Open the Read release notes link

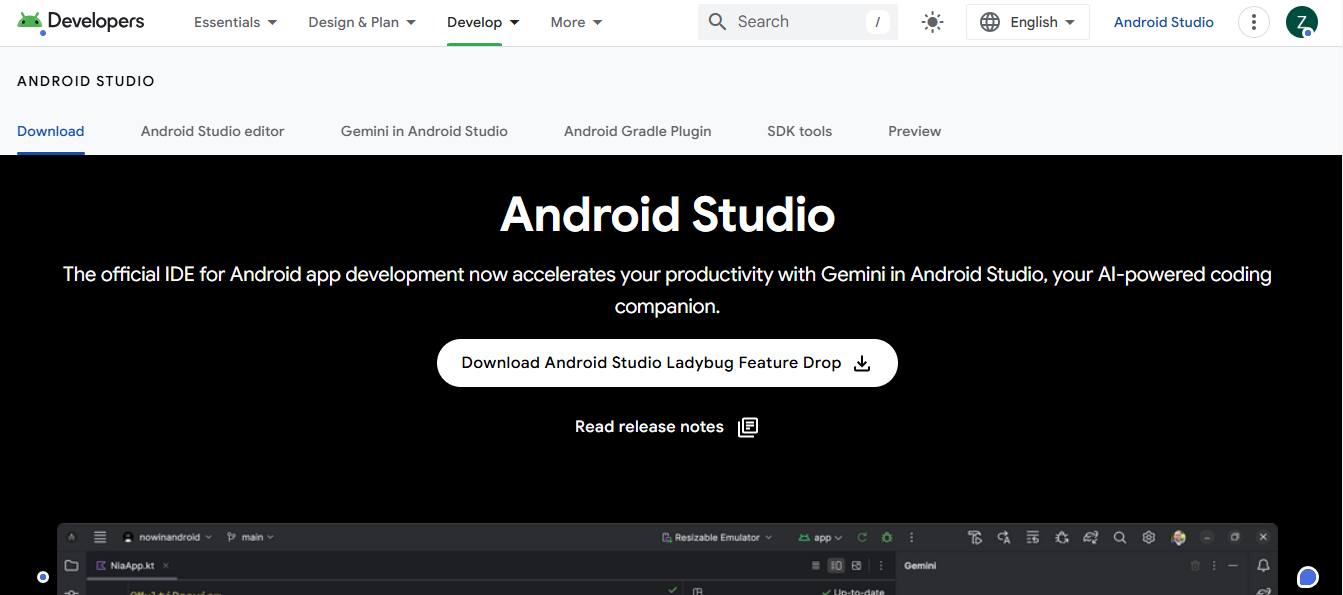click(667, 427)
